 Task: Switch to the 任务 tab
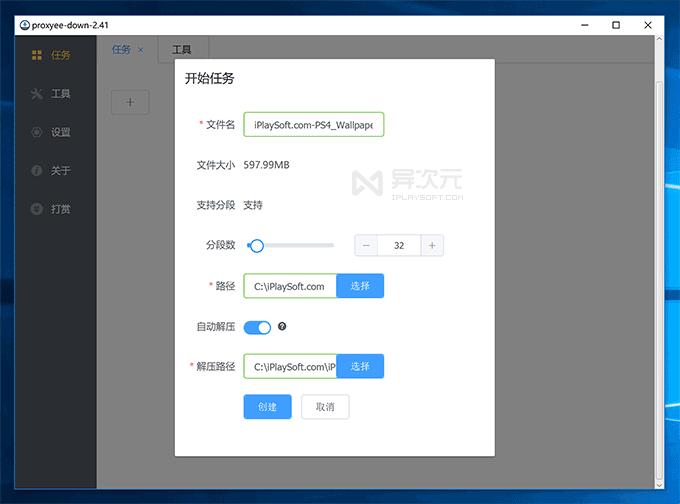pos(121,49)
